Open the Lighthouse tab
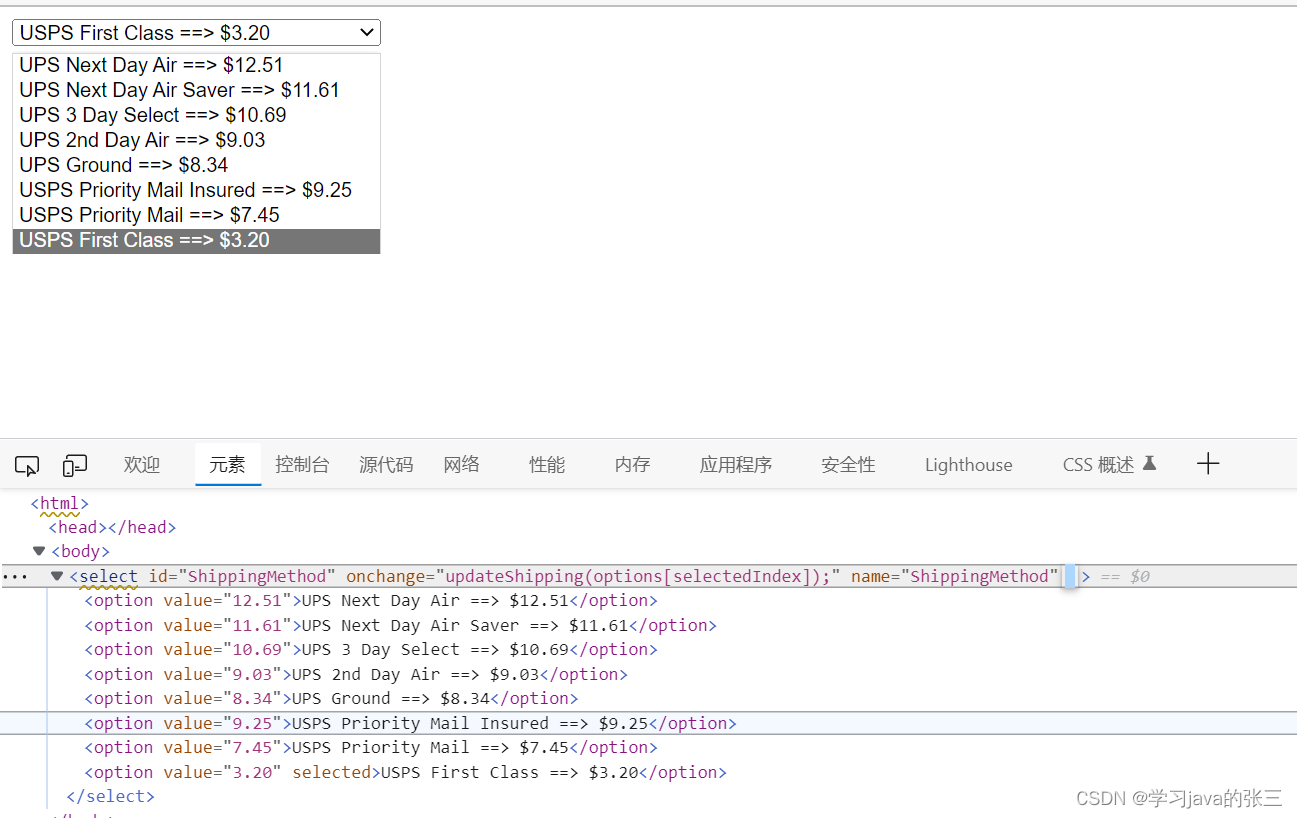This screenshot has height=818, width=1297. tap(968, 465)
